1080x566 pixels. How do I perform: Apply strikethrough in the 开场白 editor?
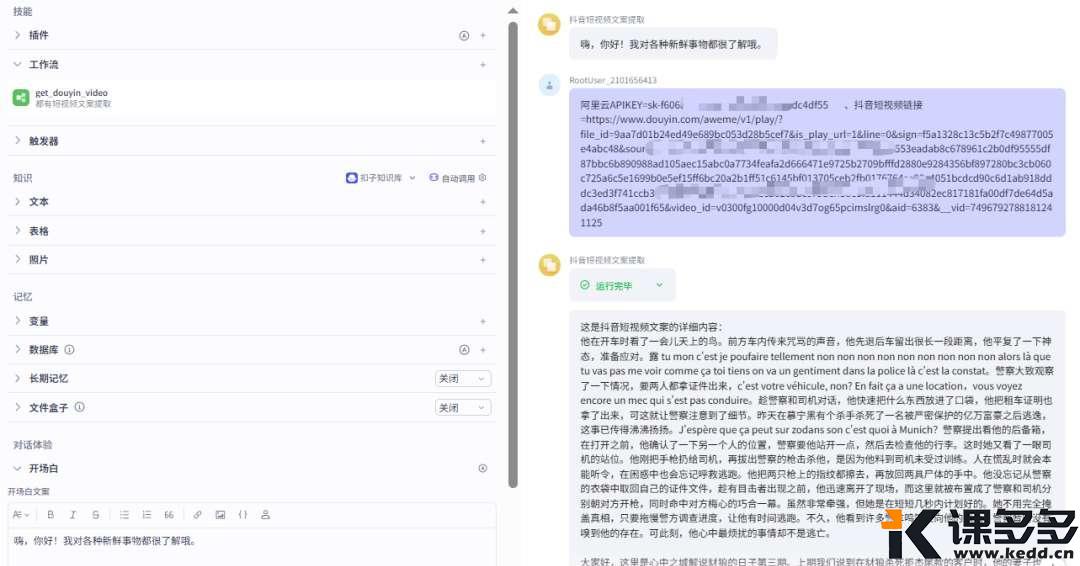pyautogui.click(x=95, y=514)
